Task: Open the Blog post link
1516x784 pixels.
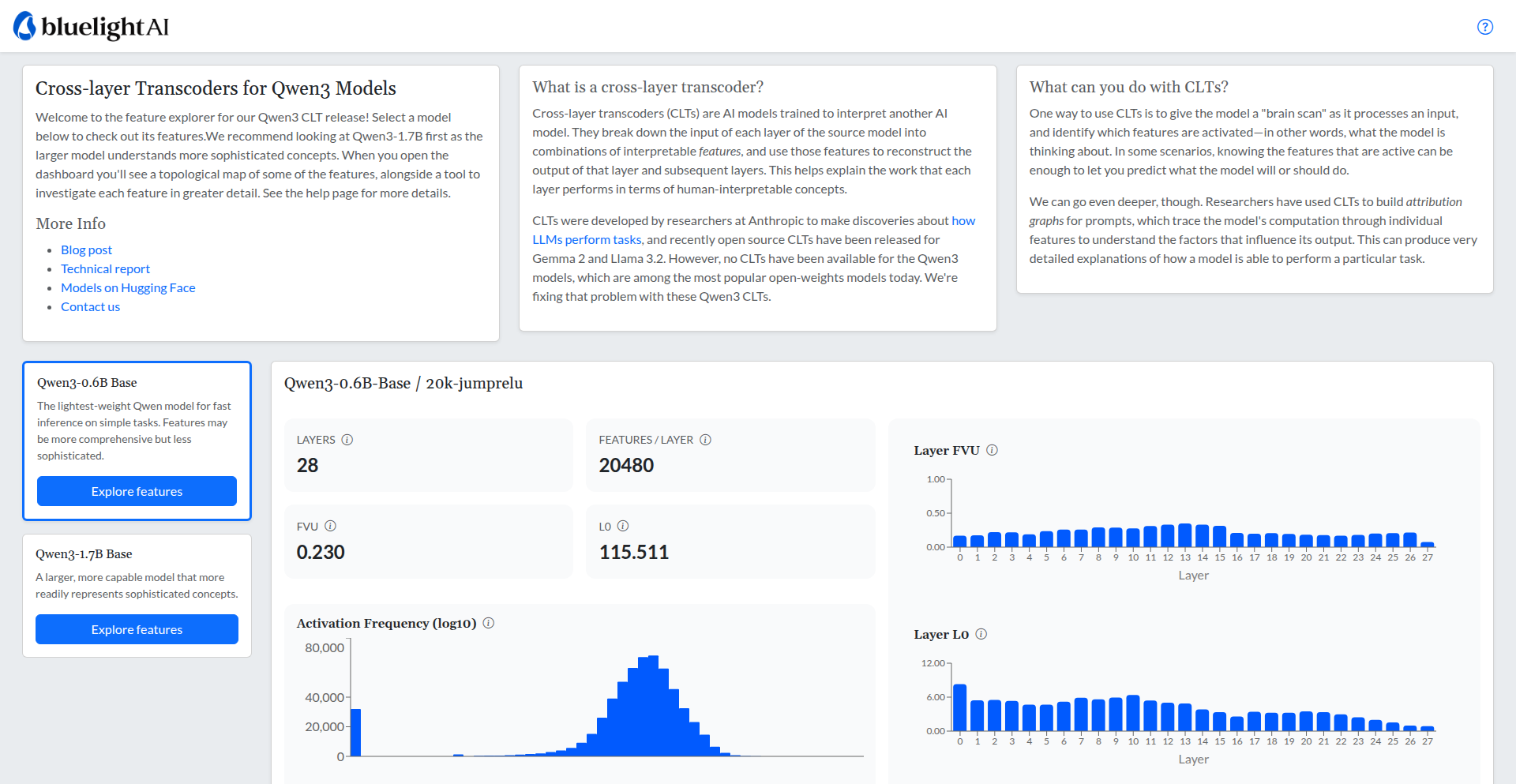Action: pyautogui.click(x=86, y=249)
